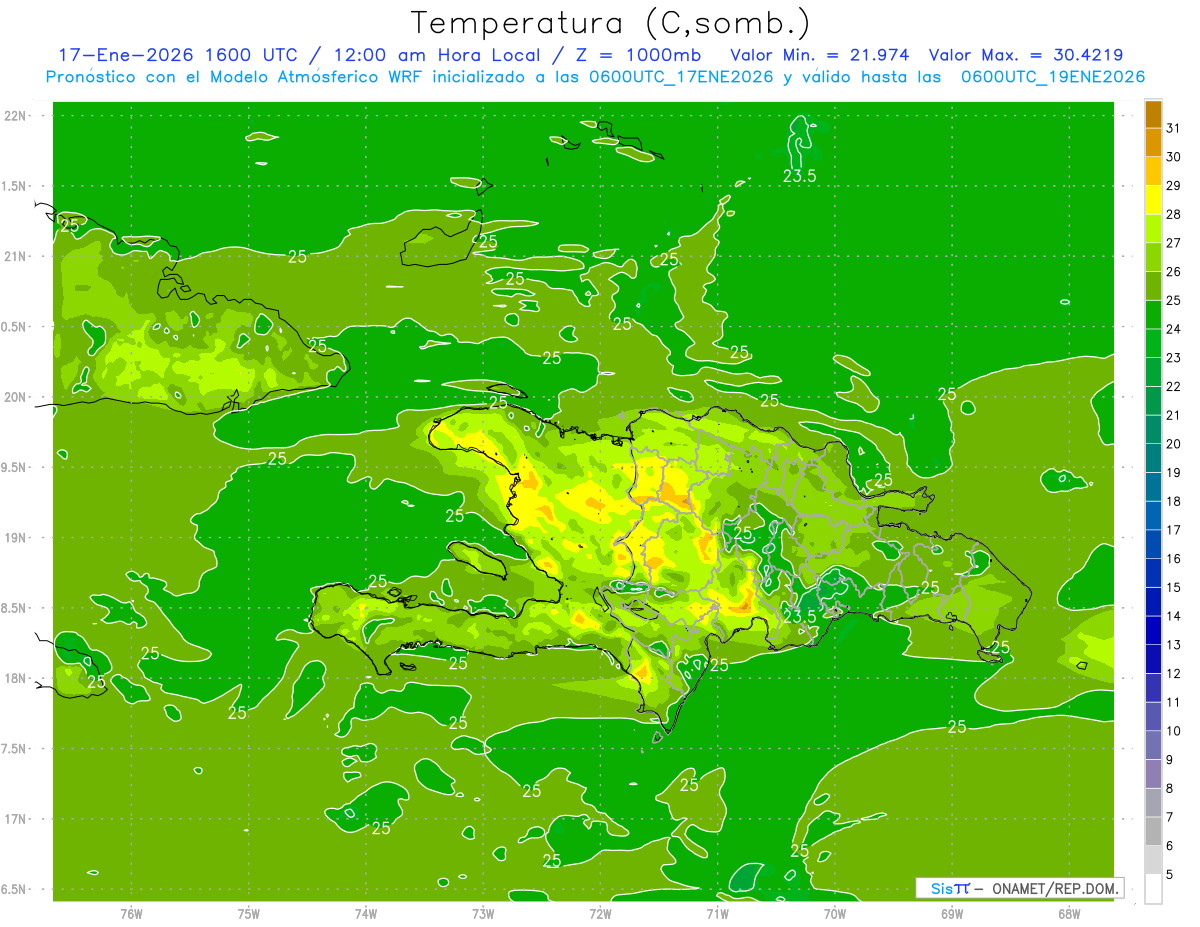Click the 22N latitude axis label
Image resolution: width=1200 pixels, height=927 pixels.
[x=17, y=116]
